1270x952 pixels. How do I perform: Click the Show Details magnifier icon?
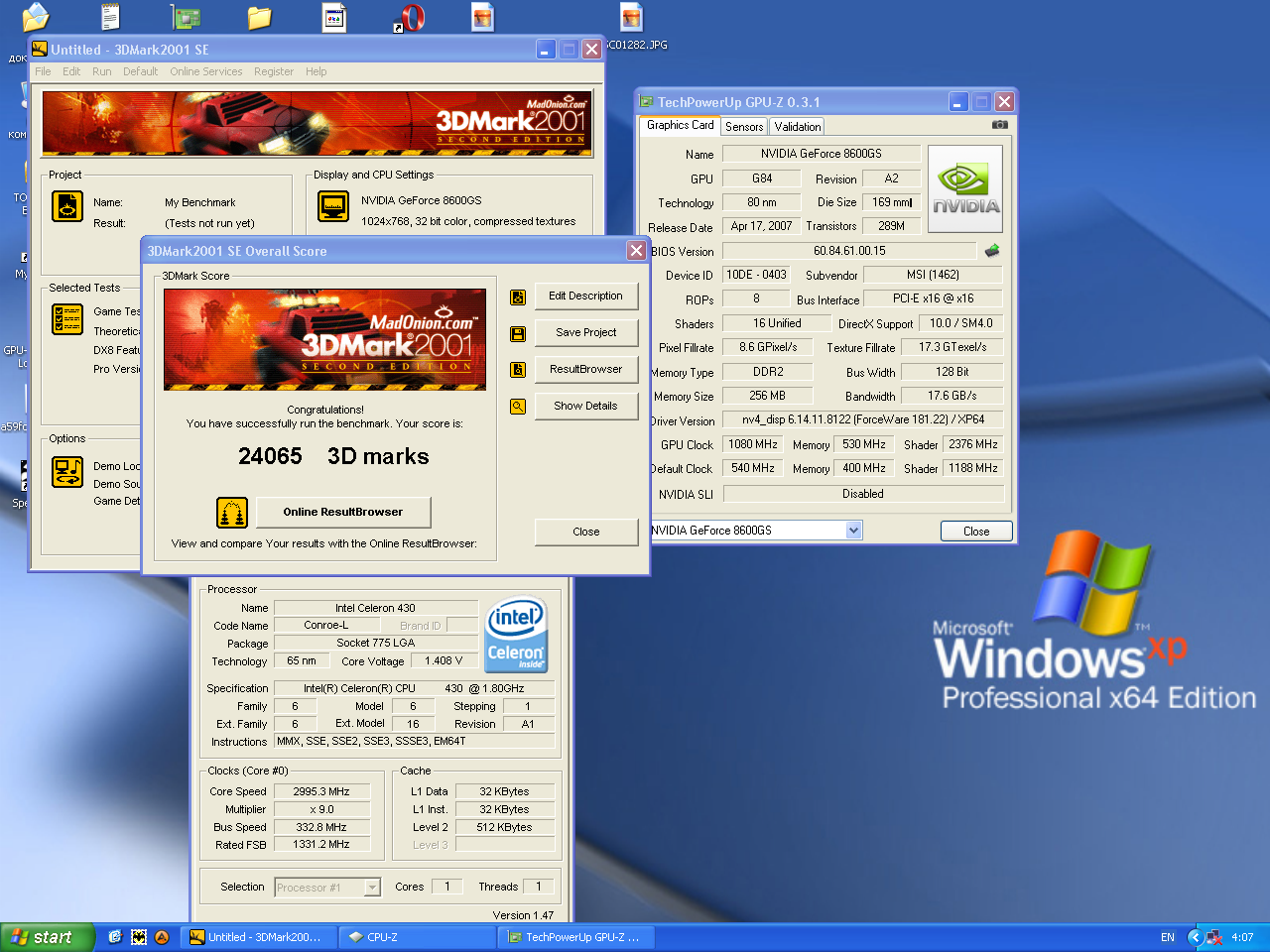518,407
